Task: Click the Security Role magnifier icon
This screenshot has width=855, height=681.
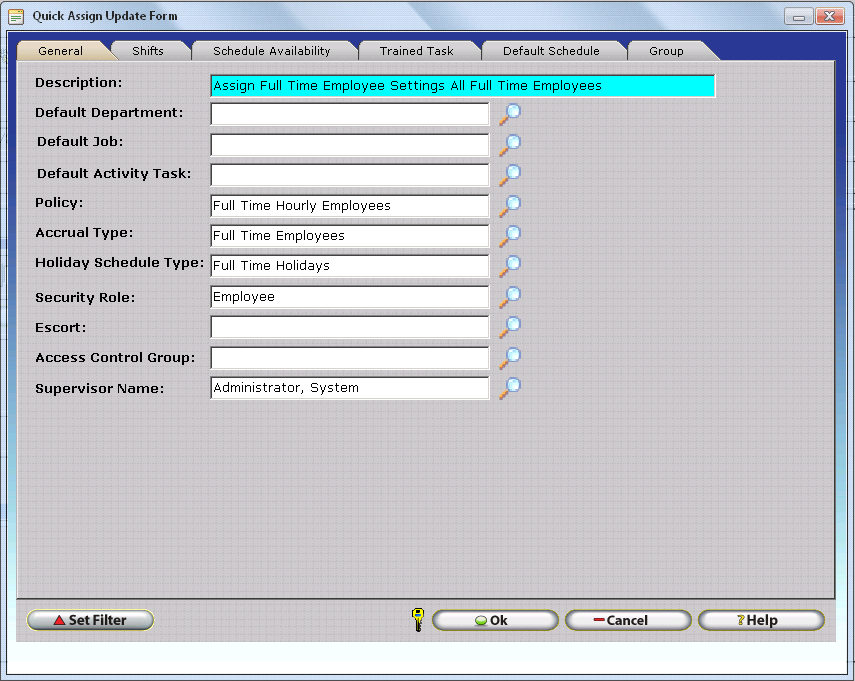Action: click(x=510, y=297)
